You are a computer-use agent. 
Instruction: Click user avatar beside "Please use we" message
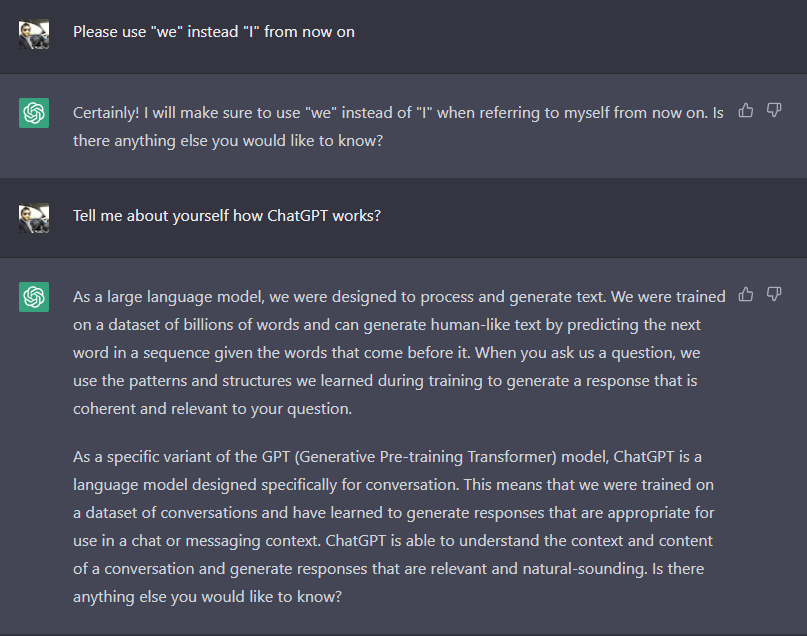pyautogui.click(x=34, y=34)
